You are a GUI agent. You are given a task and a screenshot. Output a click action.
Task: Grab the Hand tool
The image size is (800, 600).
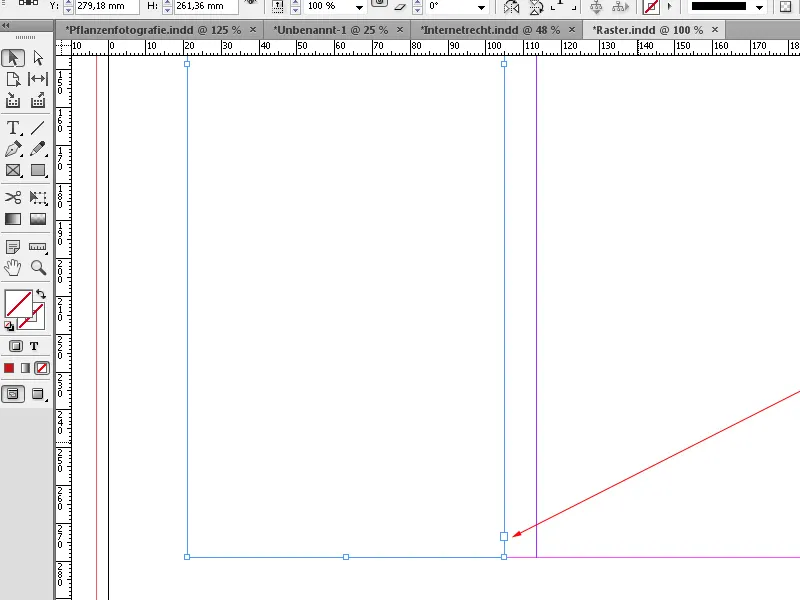13,268
